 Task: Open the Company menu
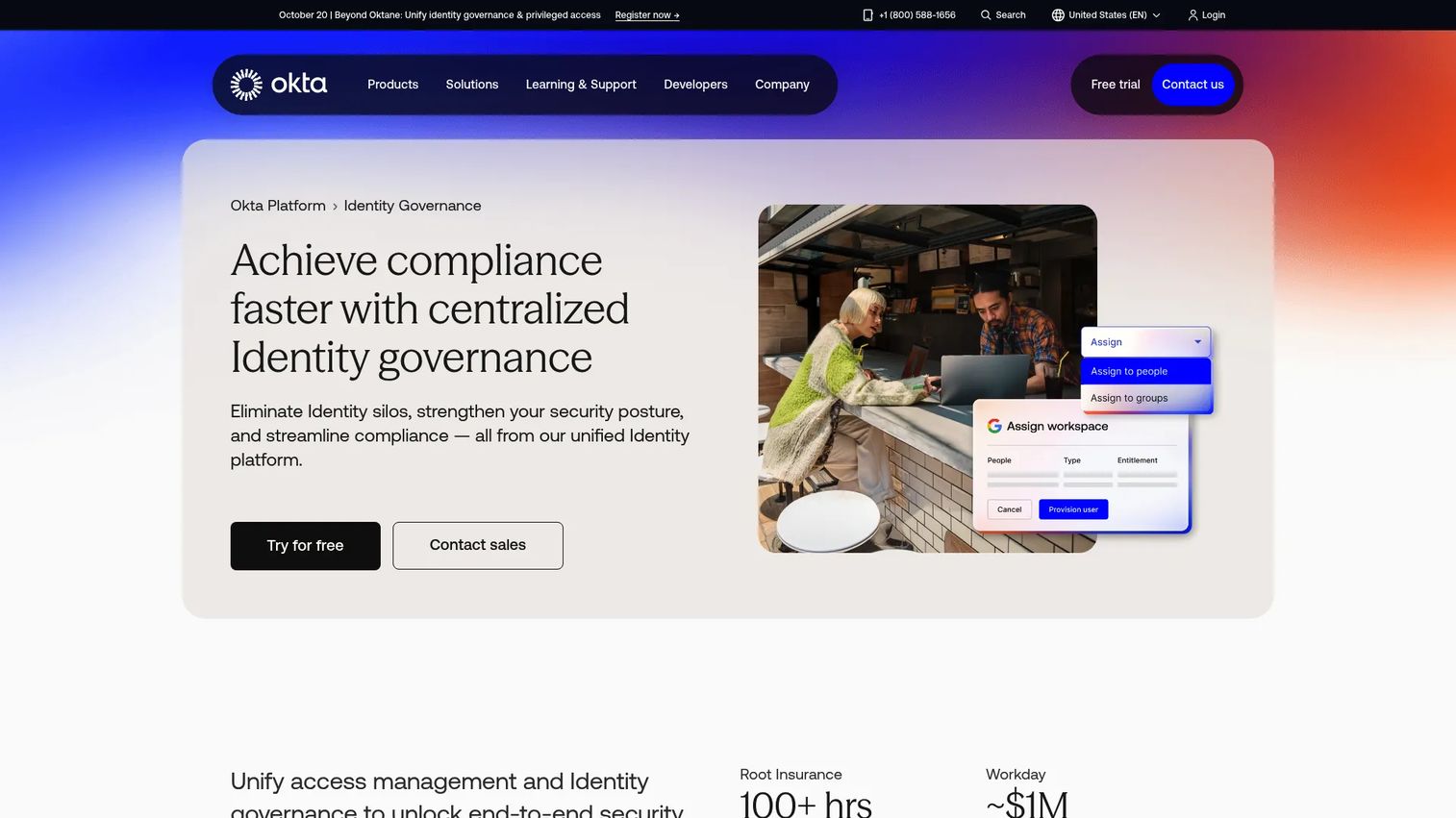coord(782,85)
